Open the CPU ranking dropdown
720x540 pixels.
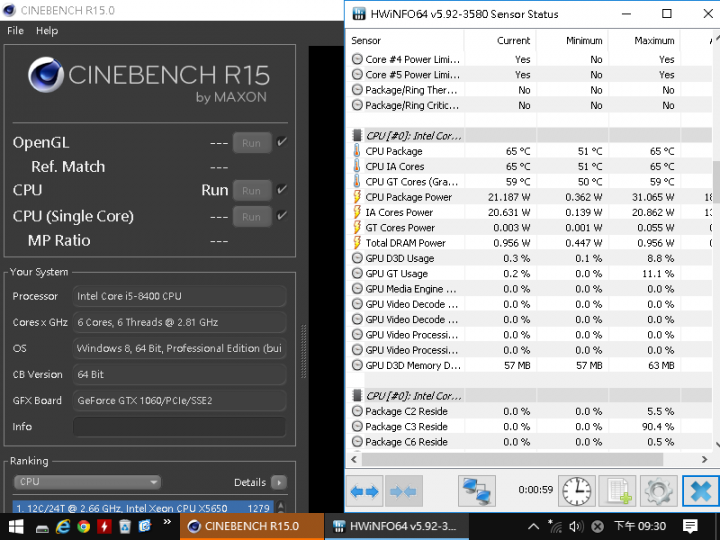click(87, 482)
